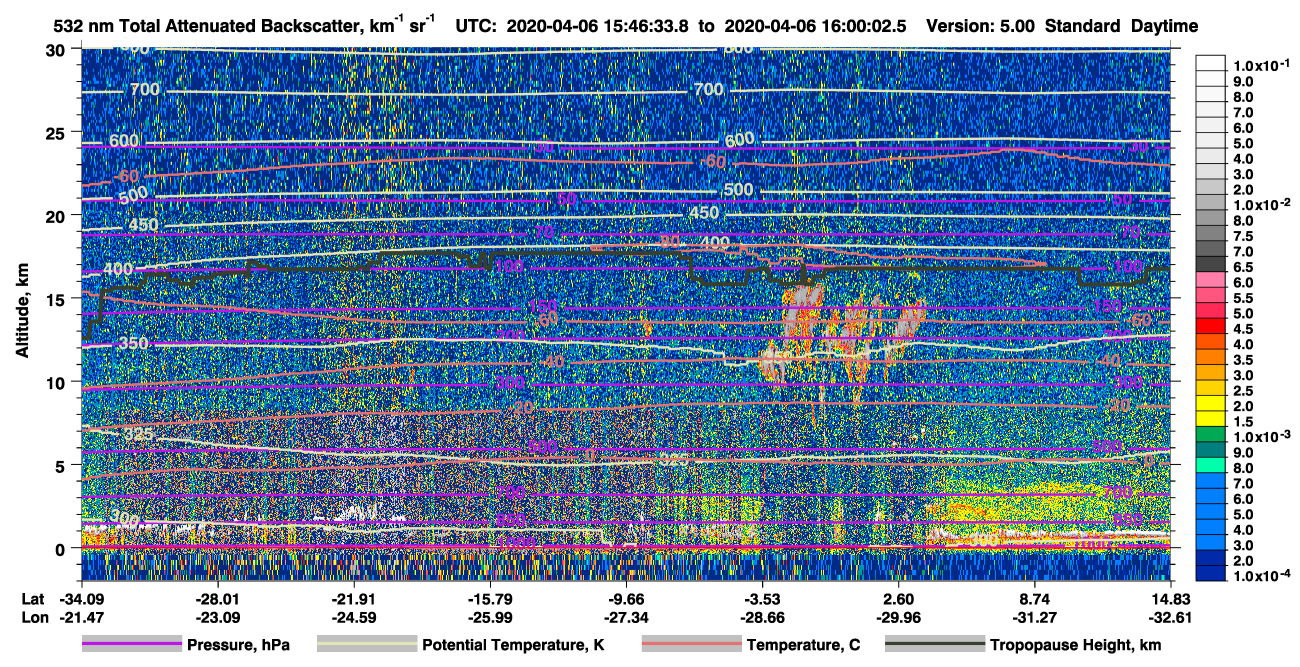This screenshot has width=1300, height=667.
Task: Click the yellow colorbar segment beside 1.5
Action: point(1210,419)
